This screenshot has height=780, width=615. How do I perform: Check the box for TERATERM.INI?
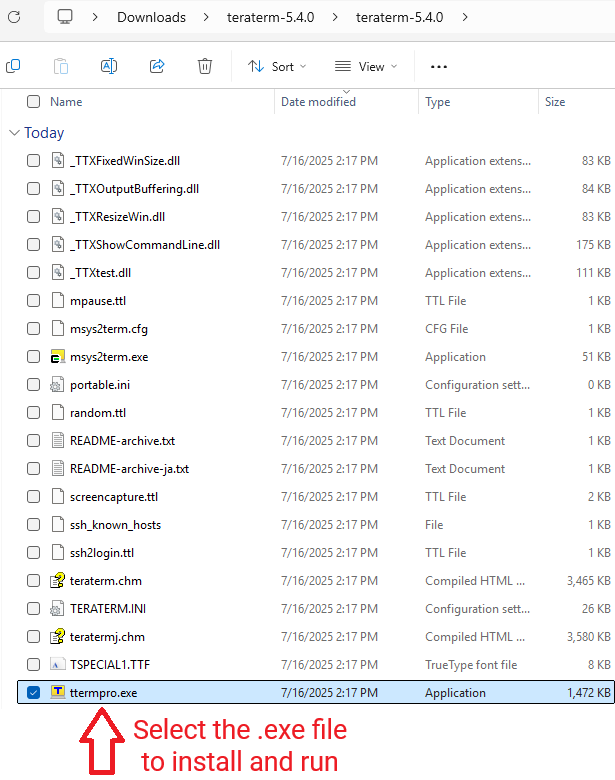pos(33,608)
